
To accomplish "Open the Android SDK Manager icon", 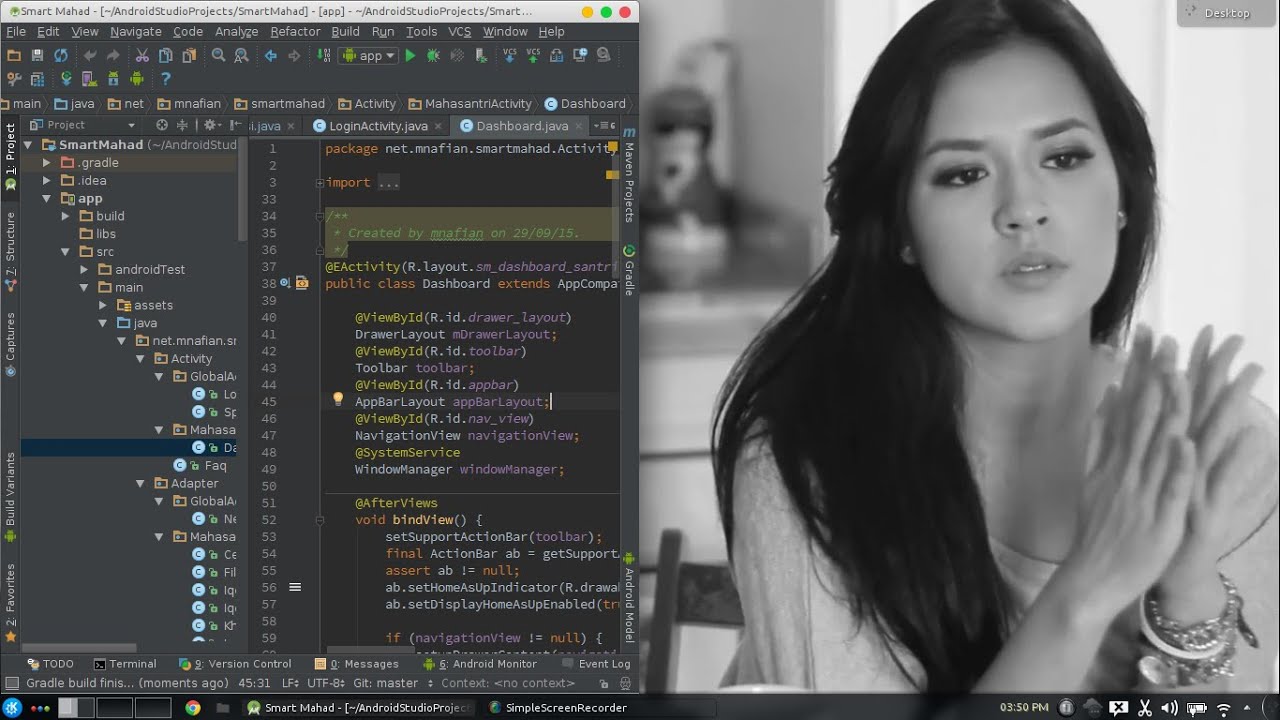I will (113, 79).
